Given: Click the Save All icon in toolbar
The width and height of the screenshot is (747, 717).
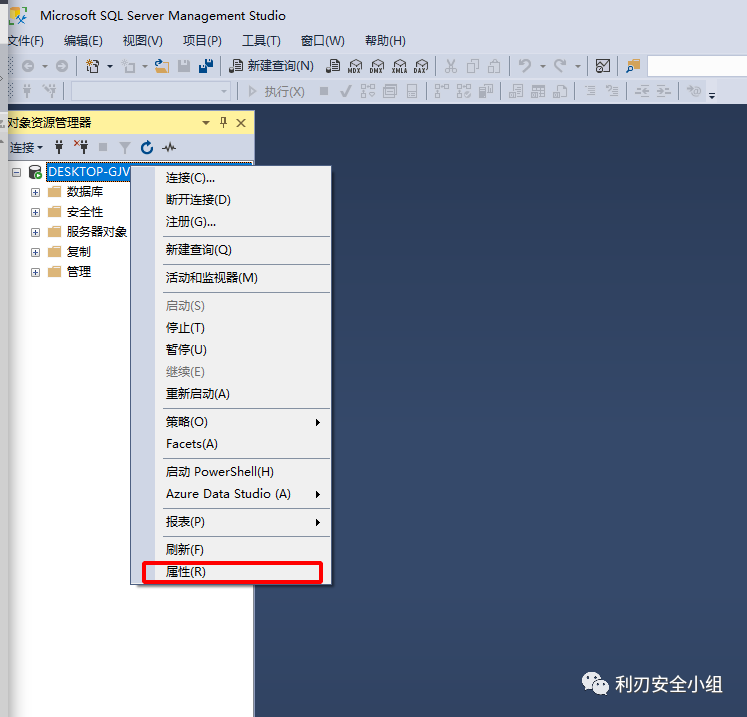Looking at the screenshot, I should point(206,66).
